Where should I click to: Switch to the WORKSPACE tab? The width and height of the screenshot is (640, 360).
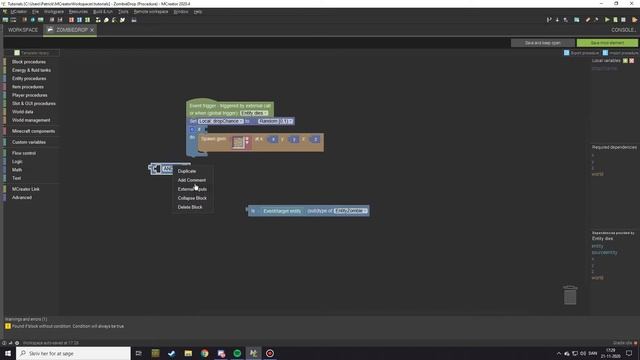click(23, 30)
